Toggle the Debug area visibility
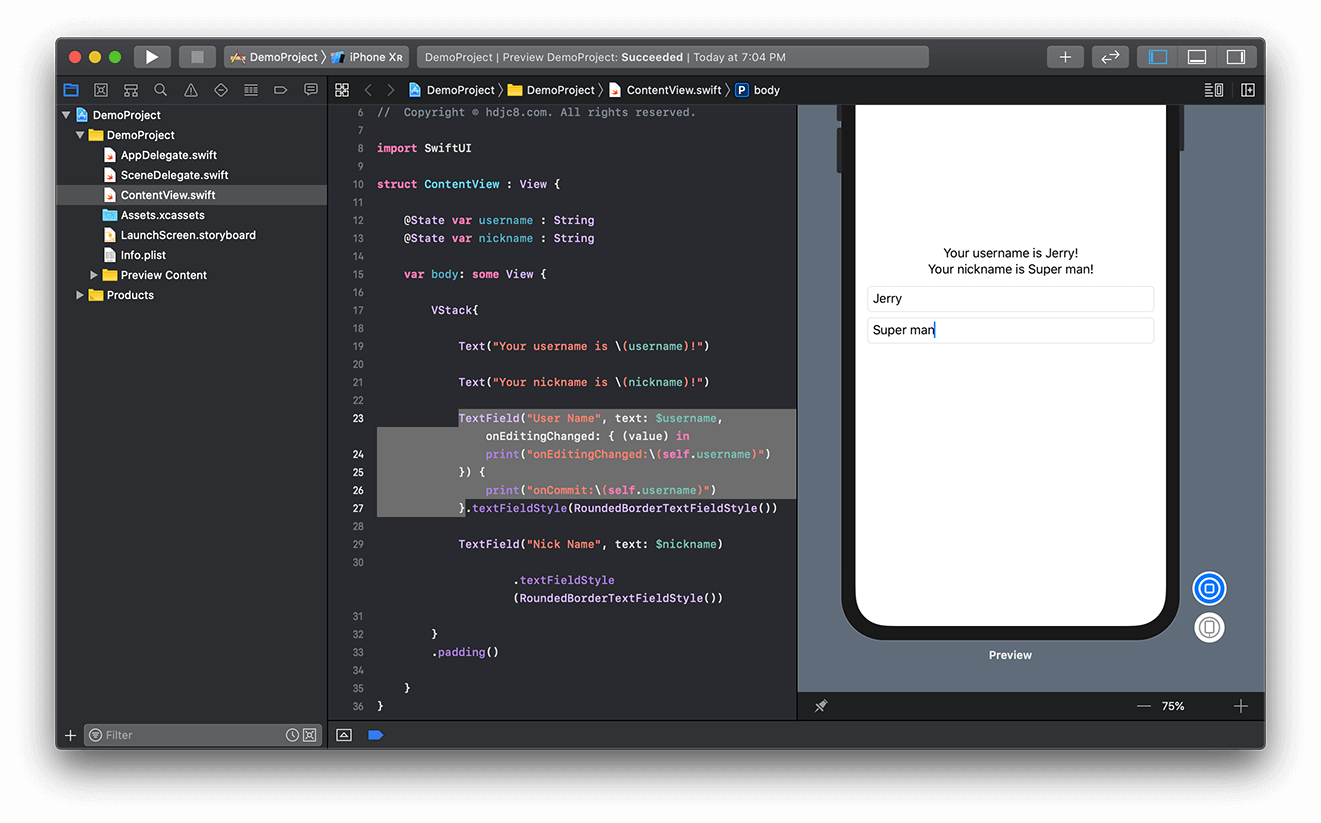This screenshot has width=1321, height=823. (1197, 57)
